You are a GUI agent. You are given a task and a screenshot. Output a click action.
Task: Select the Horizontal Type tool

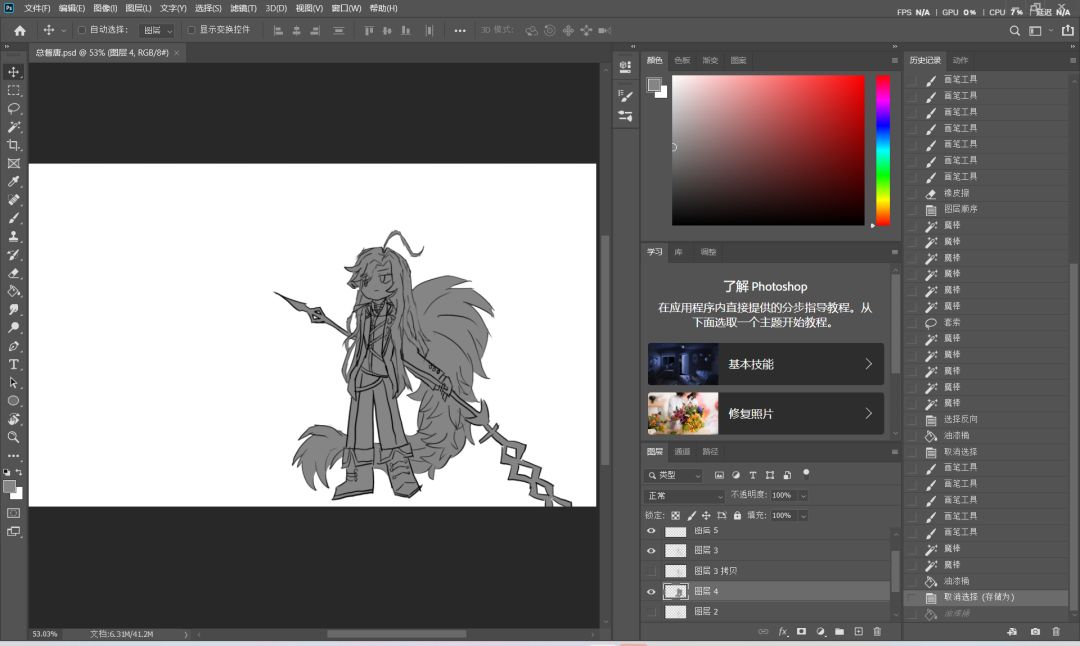[x=14, y=364]
